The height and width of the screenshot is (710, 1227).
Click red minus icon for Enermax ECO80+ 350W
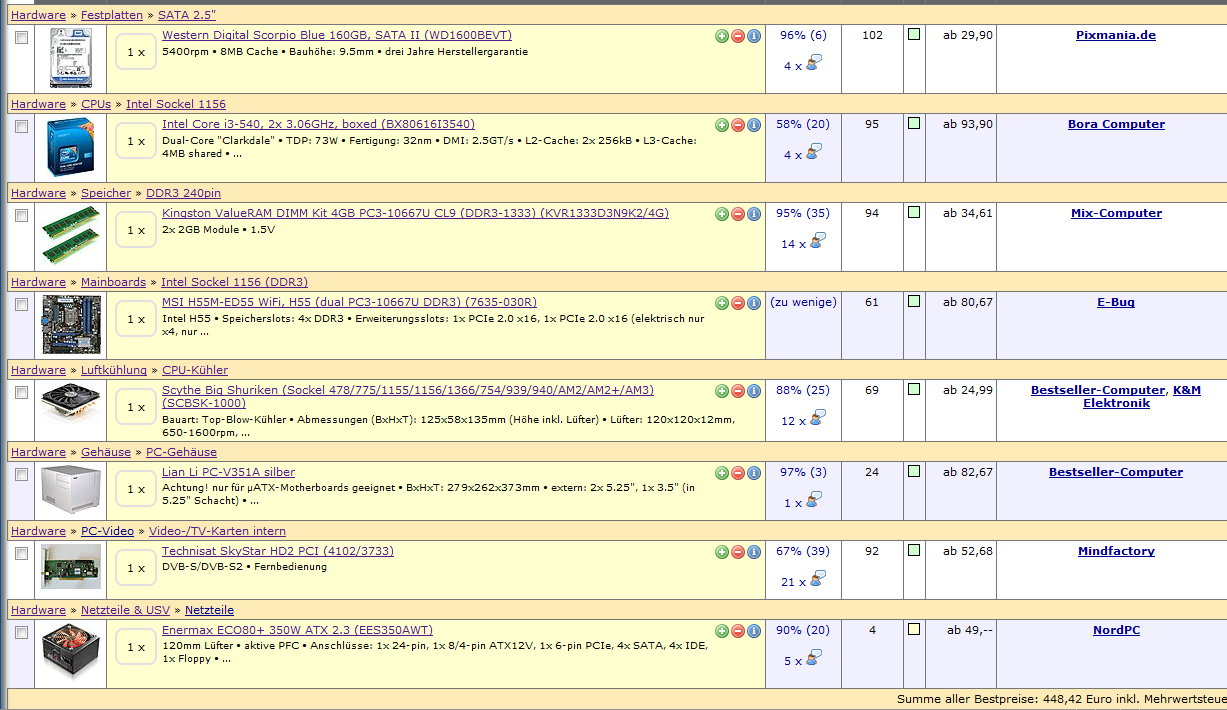click(x=738, y=631)
